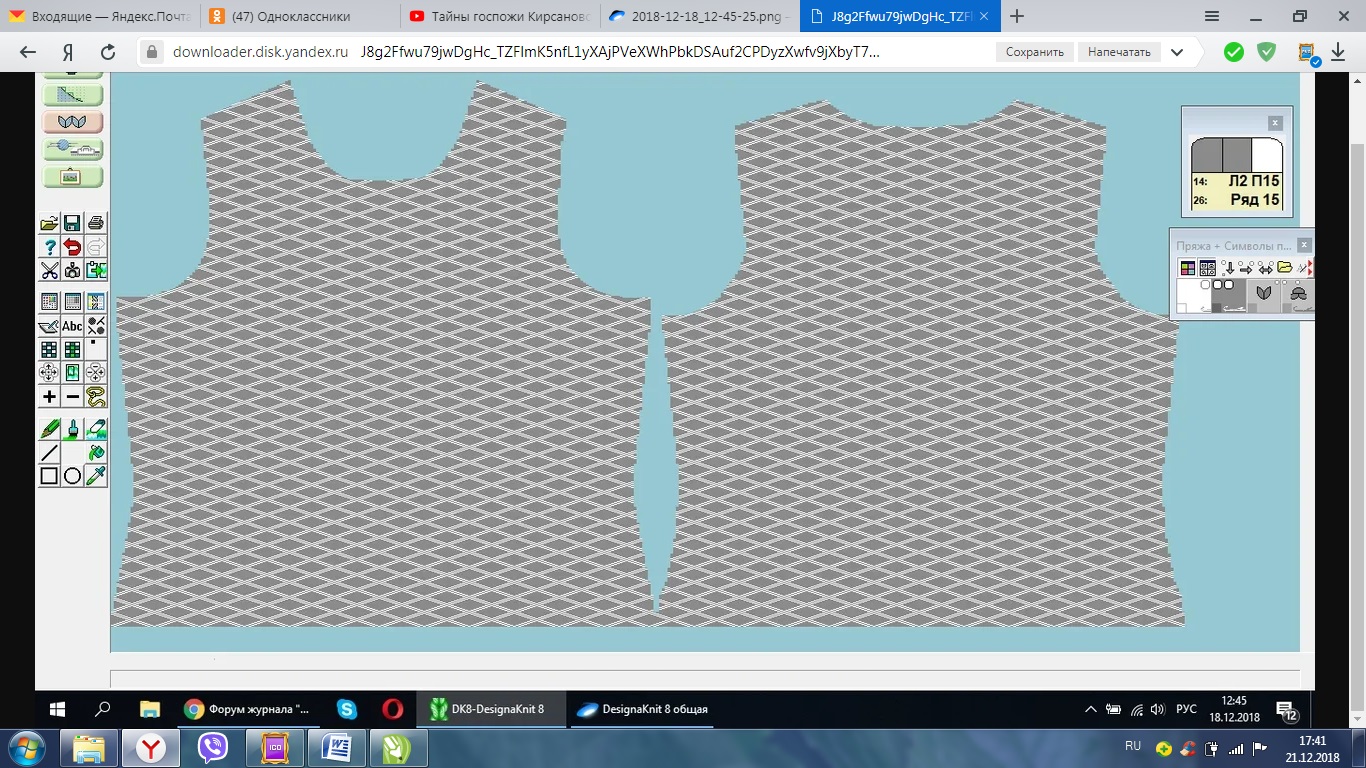Open the Interactive Knitting section button
Viewport: 1366px width, 768px height.
(73, 149)
